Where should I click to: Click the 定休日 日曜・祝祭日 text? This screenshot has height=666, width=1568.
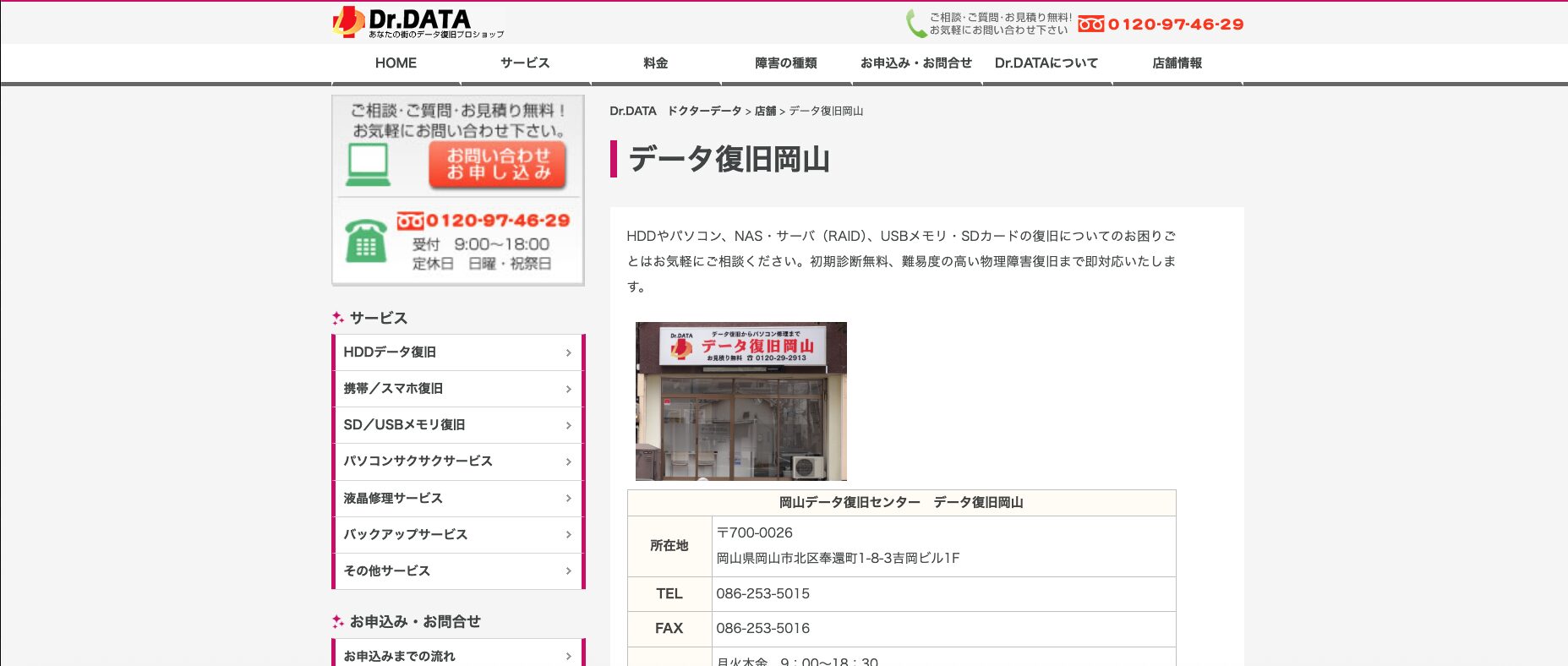pyautogui.click(x=482, y=264)
